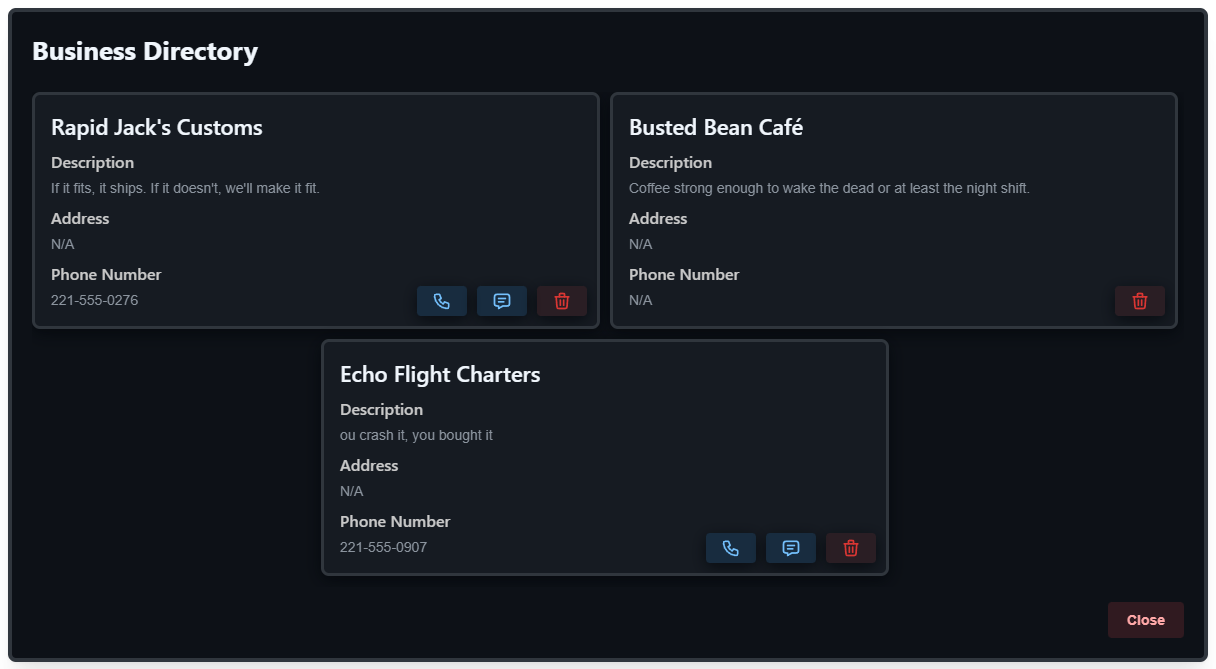Select the phone receiver icon on the bottom card
The image size is (1216, 669).
point(730,548)
